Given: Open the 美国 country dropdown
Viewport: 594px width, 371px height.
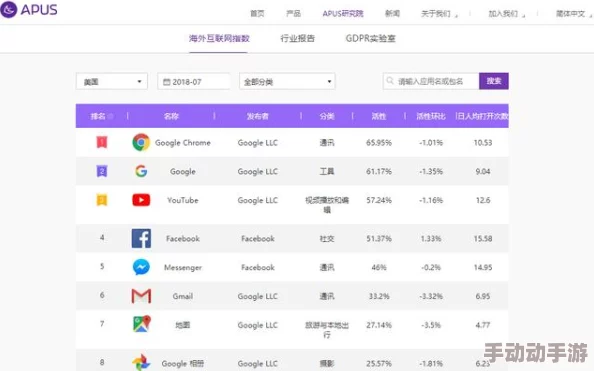Looking at the screenshot, I should point(112,81).
